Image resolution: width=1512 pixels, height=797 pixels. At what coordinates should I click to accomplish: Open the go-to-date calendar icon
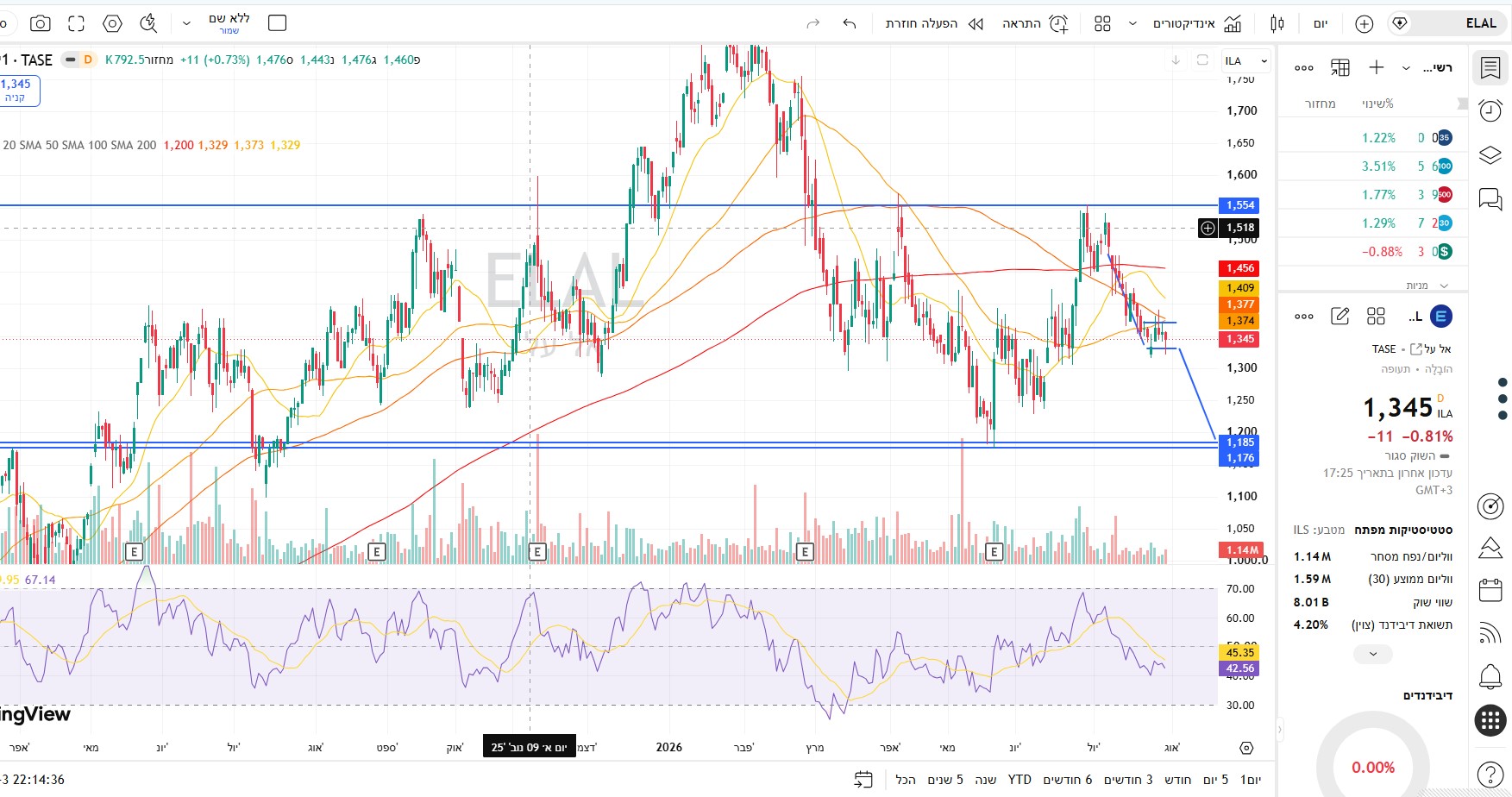[x=863, y=780]
